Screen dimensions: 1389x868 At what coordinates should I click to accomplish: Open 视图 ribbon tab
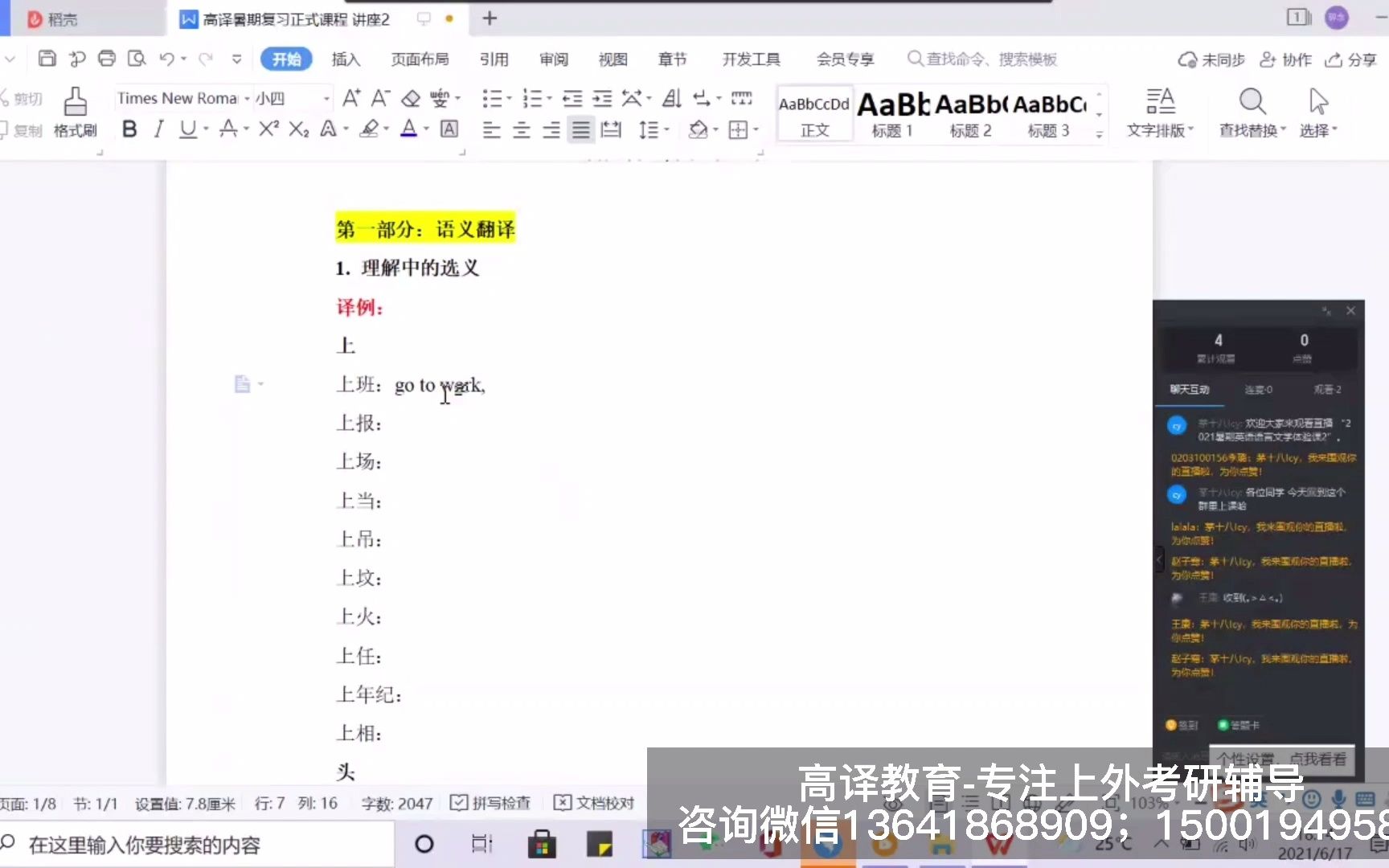click(613, 59)
